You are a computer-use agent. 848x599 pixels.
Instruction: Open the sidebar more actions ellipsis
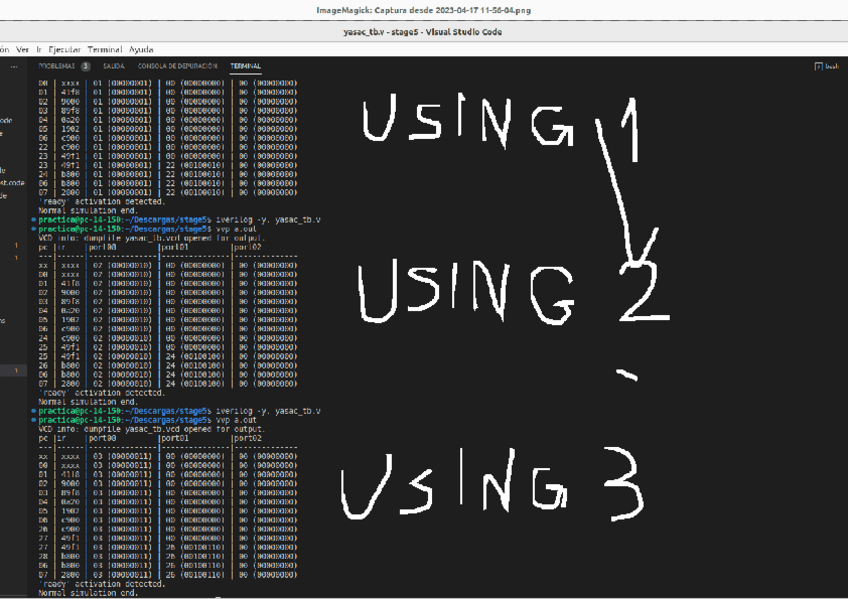click(14, 67)
